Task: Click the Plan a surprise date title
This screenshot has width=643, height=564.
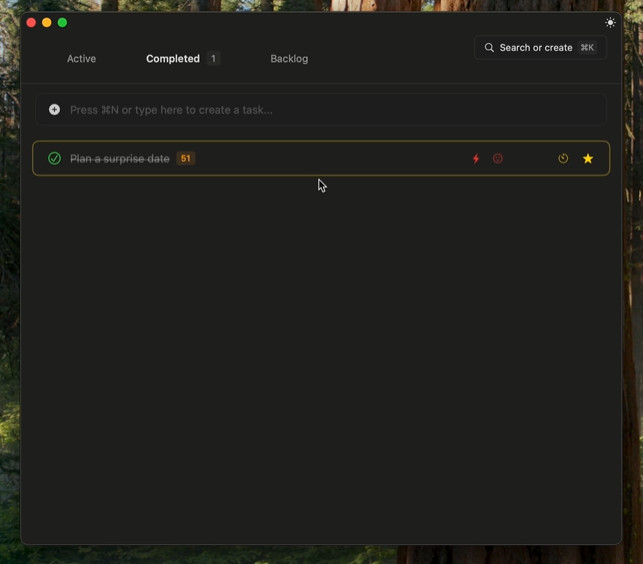Action: (120, 159)
